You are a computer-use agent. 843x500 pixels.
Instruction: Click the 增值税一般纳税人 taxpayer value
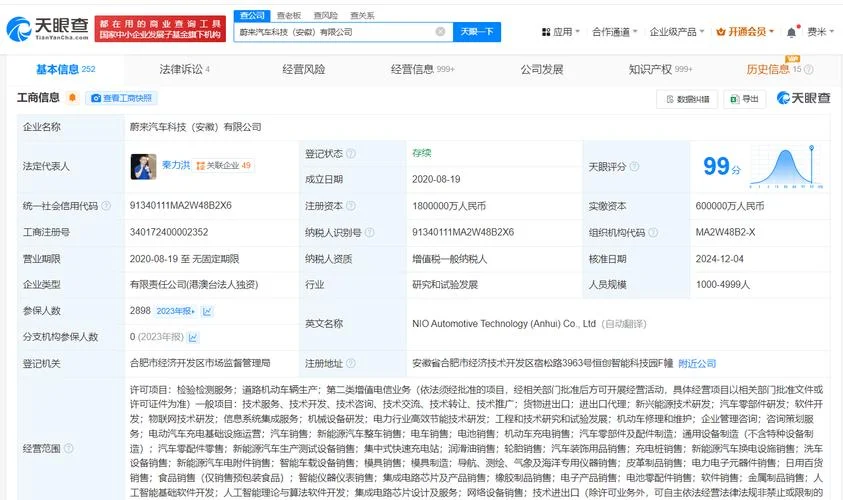click(449, 259)
